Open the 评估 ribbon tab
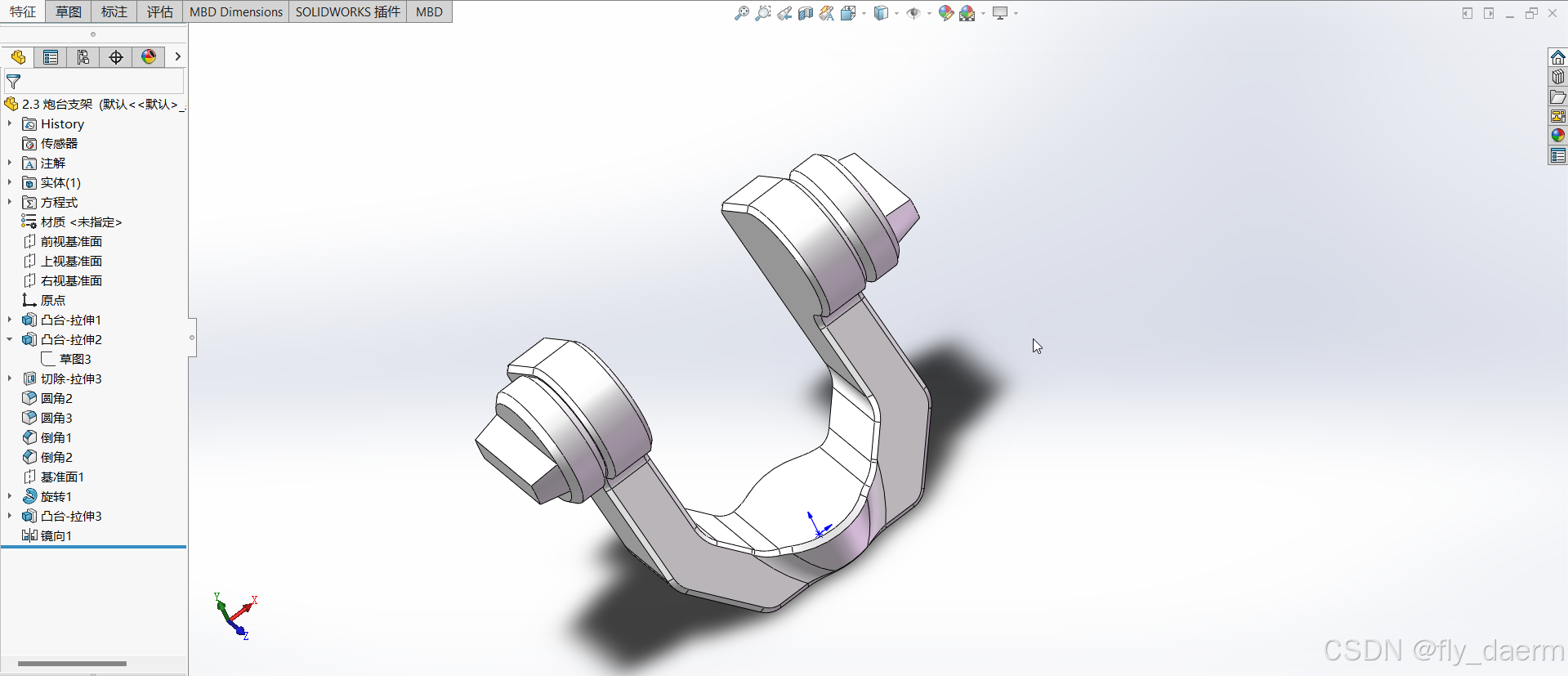This screenshot has width=1568, height=676. 160,11
